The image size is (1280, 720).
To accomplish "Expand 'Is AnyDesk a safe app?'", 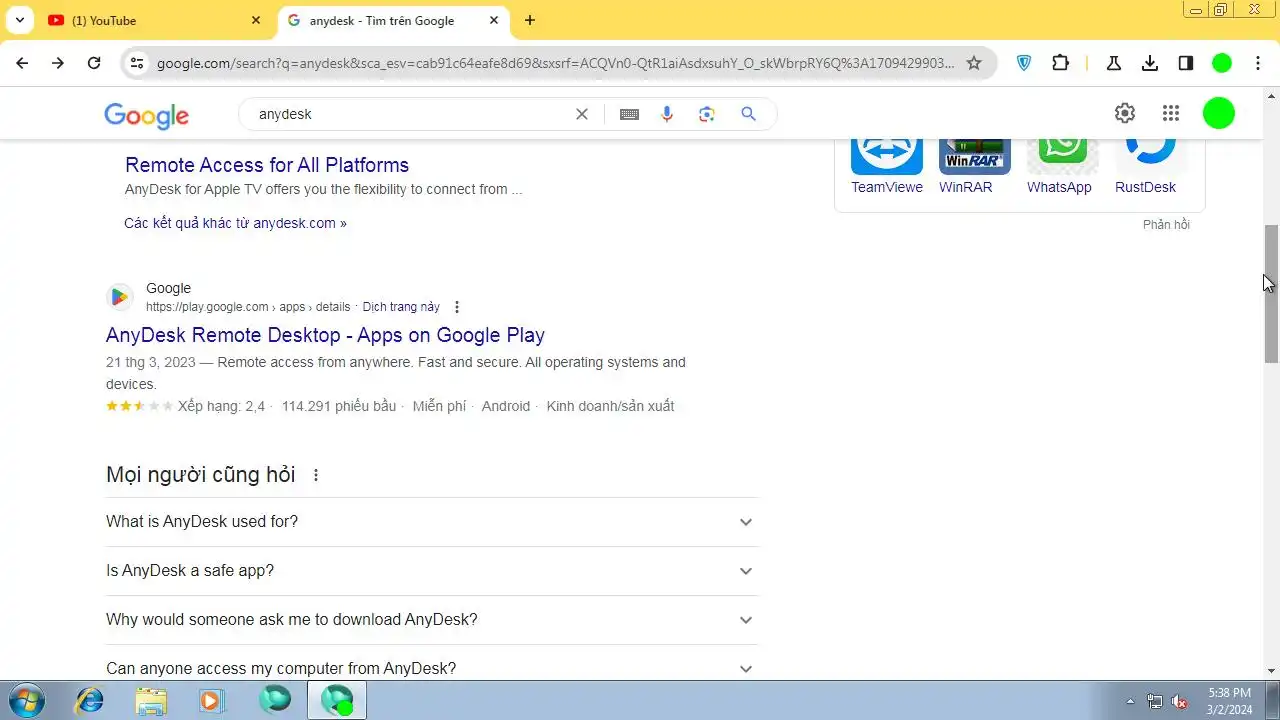I will point(432,571).
